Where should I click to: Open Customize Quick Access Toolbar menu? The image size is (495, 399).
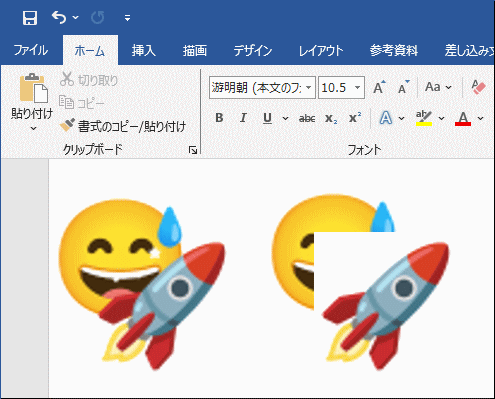pyautogui.click(x=127, y=18)
